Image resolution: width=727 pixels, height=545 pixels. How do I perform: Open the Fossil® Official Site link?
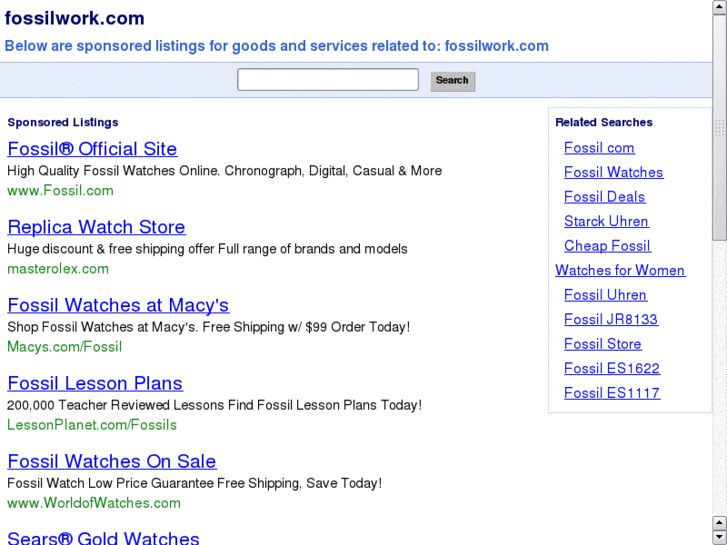point(92,149)
